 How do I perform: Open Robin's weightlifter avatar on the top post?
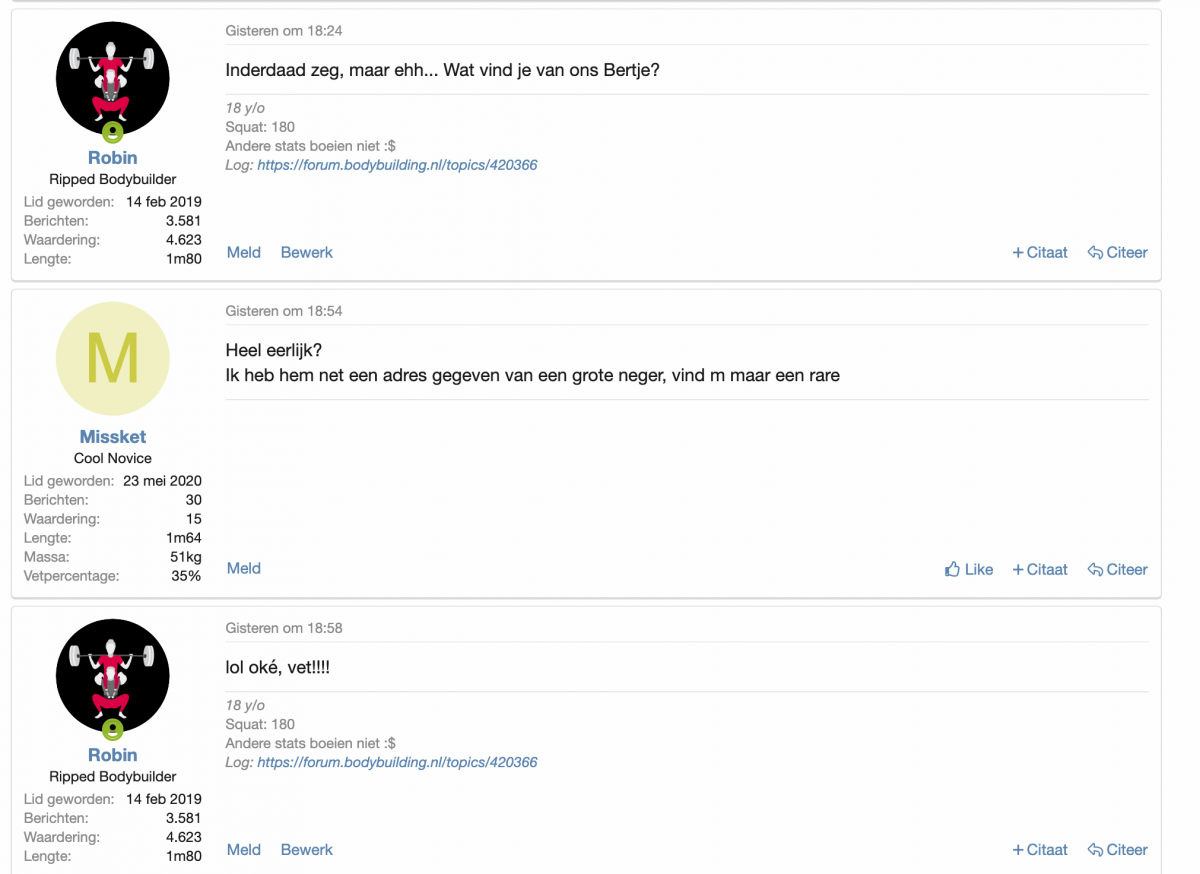[112, 77]
